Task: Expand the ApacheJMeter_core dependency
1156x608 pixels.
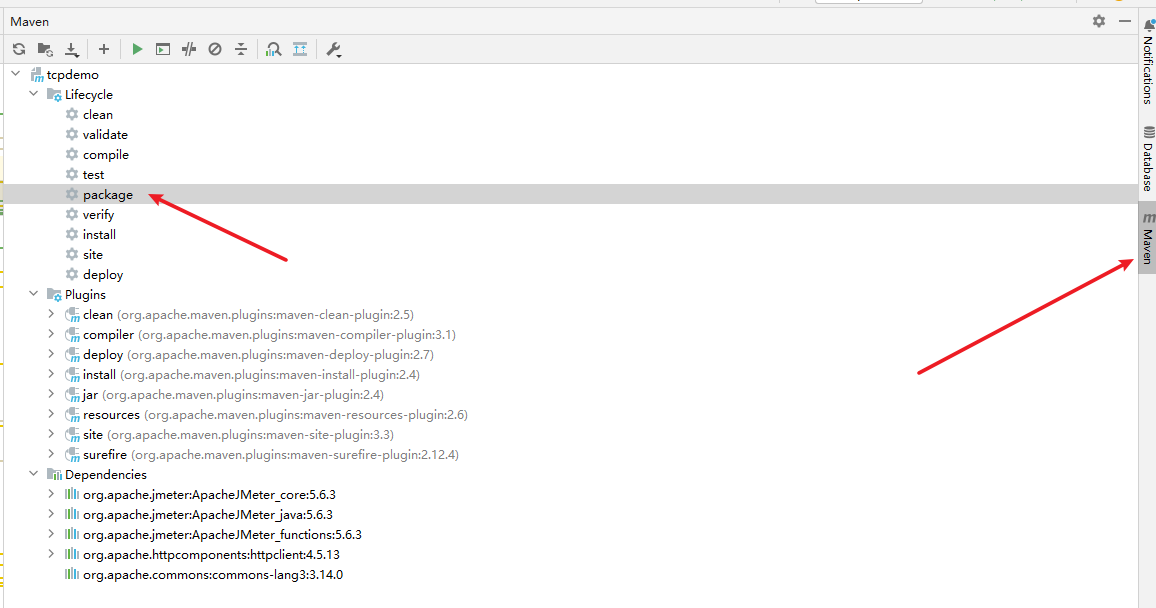Action: click(52, 495)
